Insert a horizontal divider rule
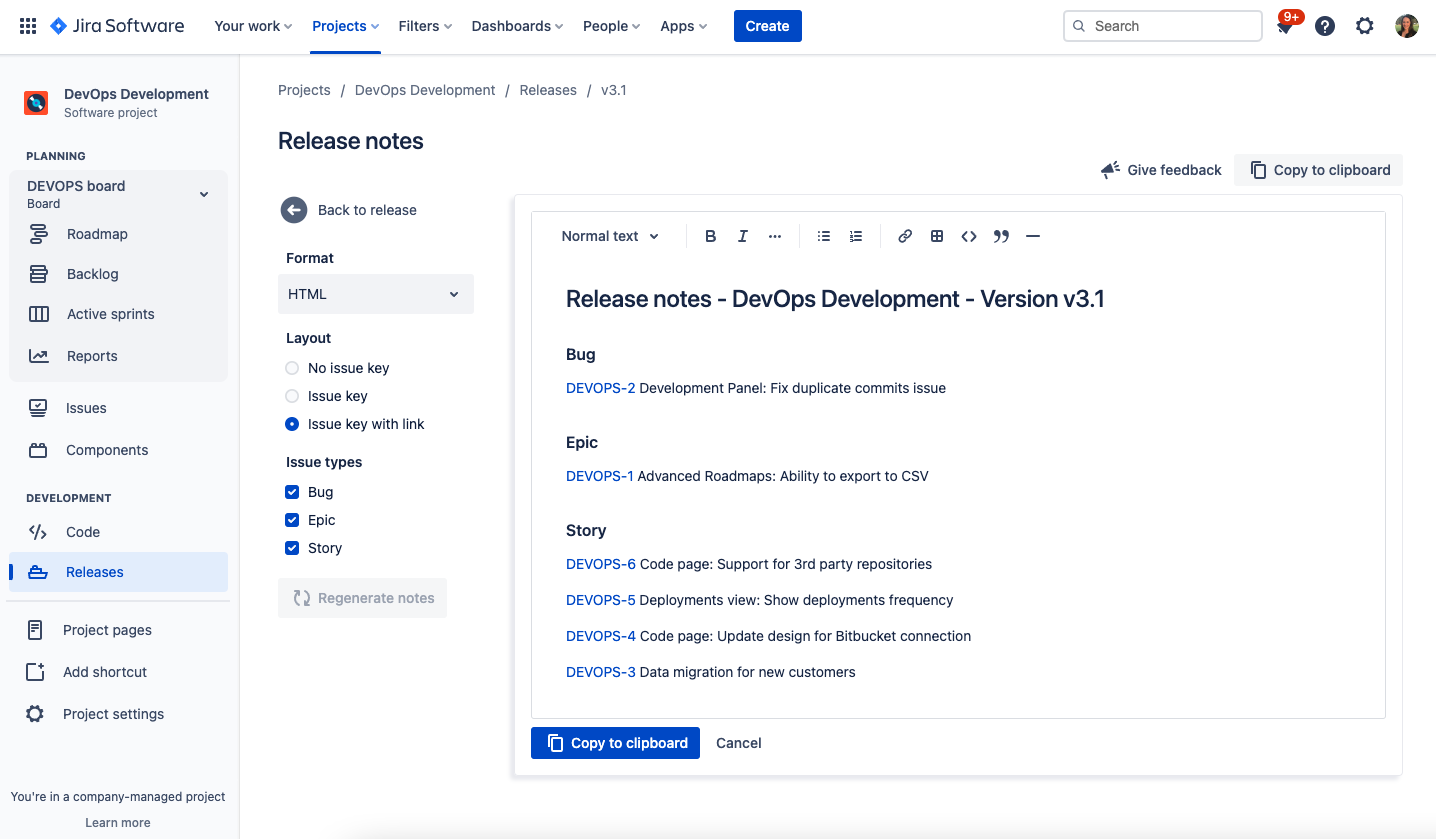 coord(1033,236)
